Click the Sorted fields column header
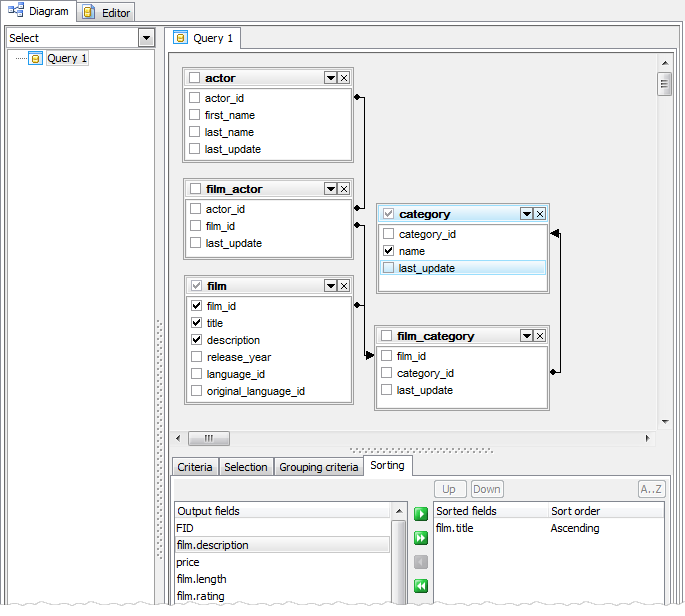Image resolution: width=685 pixels, height=616 pixels. coord(491,511)
